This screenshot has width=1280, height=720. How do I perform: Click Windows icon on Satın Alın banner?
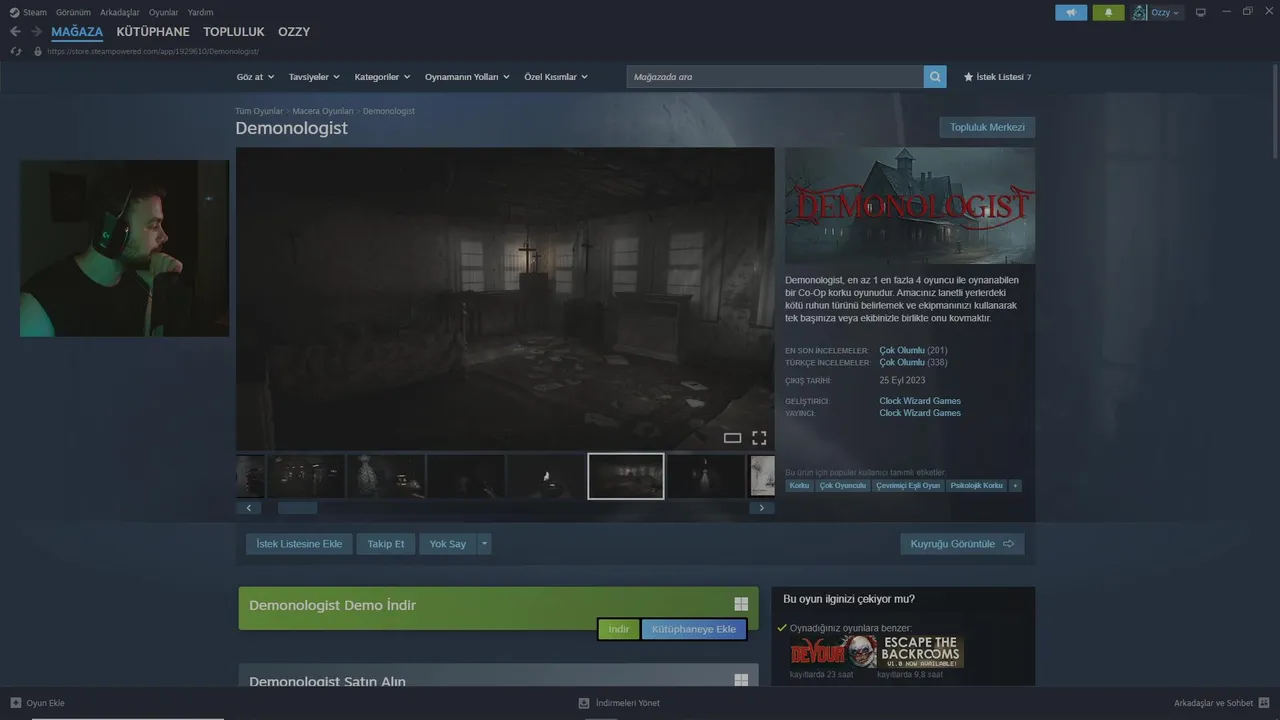(x=741, y=680)
